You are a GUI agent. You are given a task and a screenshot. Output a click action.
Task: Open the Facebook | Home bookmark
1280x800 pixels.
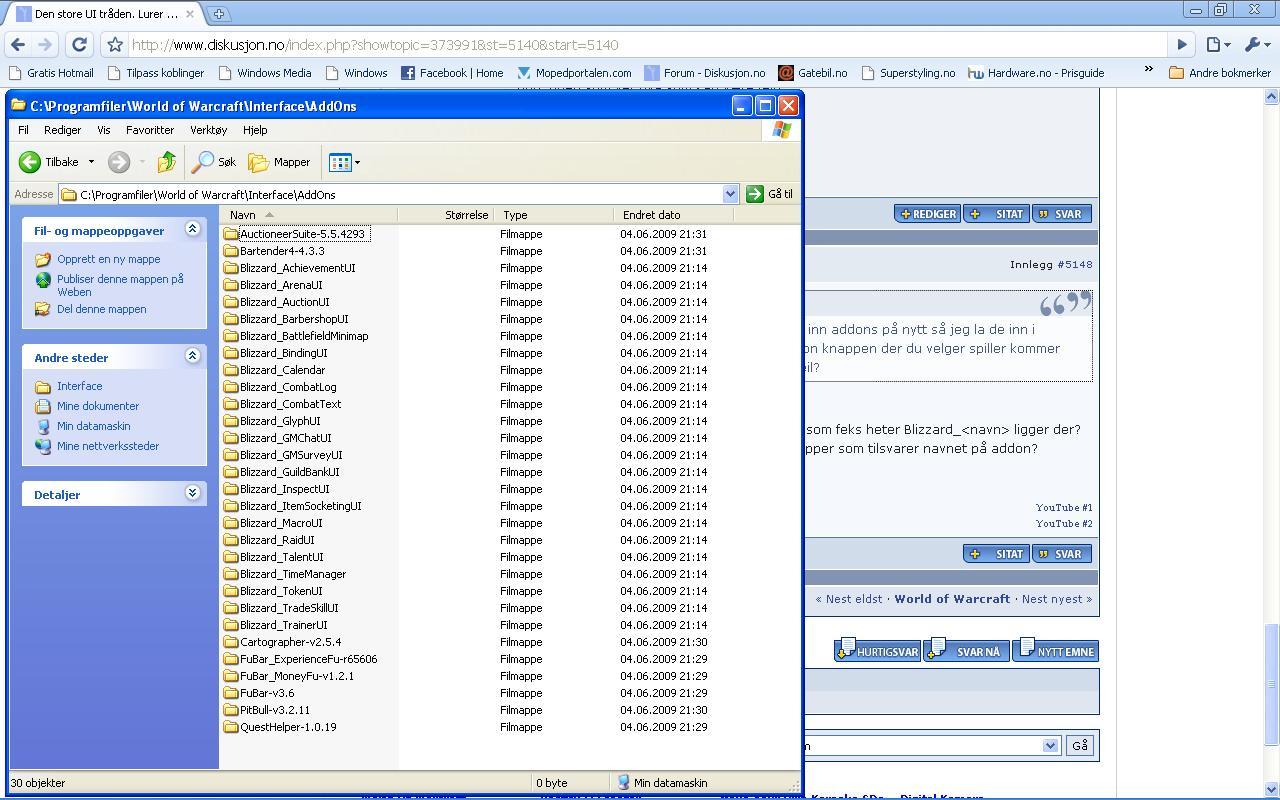[x=452, y=73]
